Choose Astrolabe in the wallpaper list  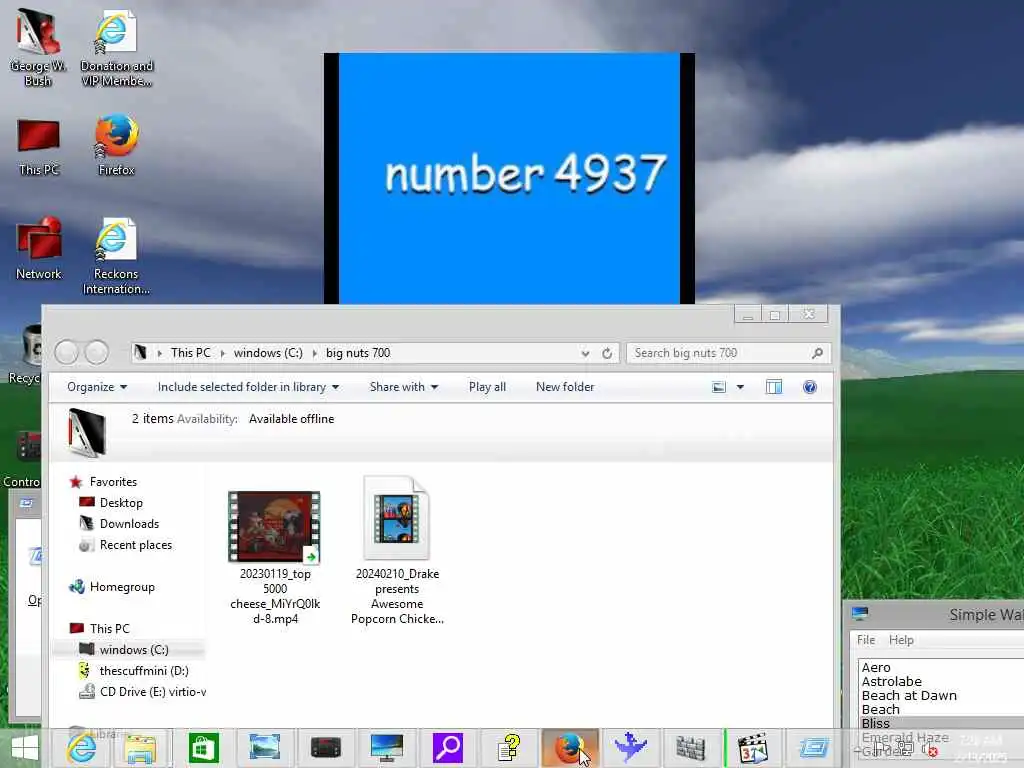point(891,681)
